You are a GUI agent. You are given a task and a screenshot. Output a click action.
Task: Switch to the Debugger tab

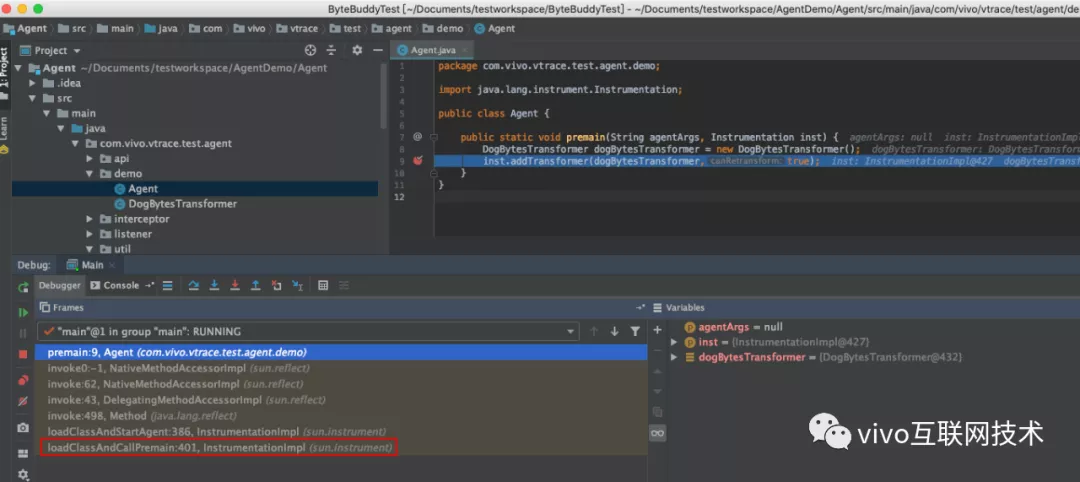59,285
